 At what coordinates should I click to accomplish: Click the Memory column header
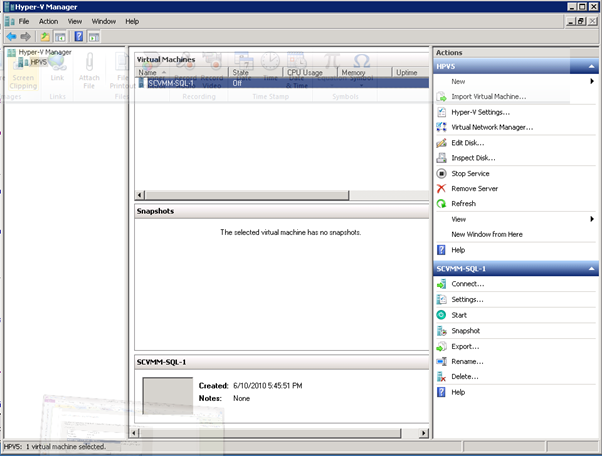coord(365,72)
